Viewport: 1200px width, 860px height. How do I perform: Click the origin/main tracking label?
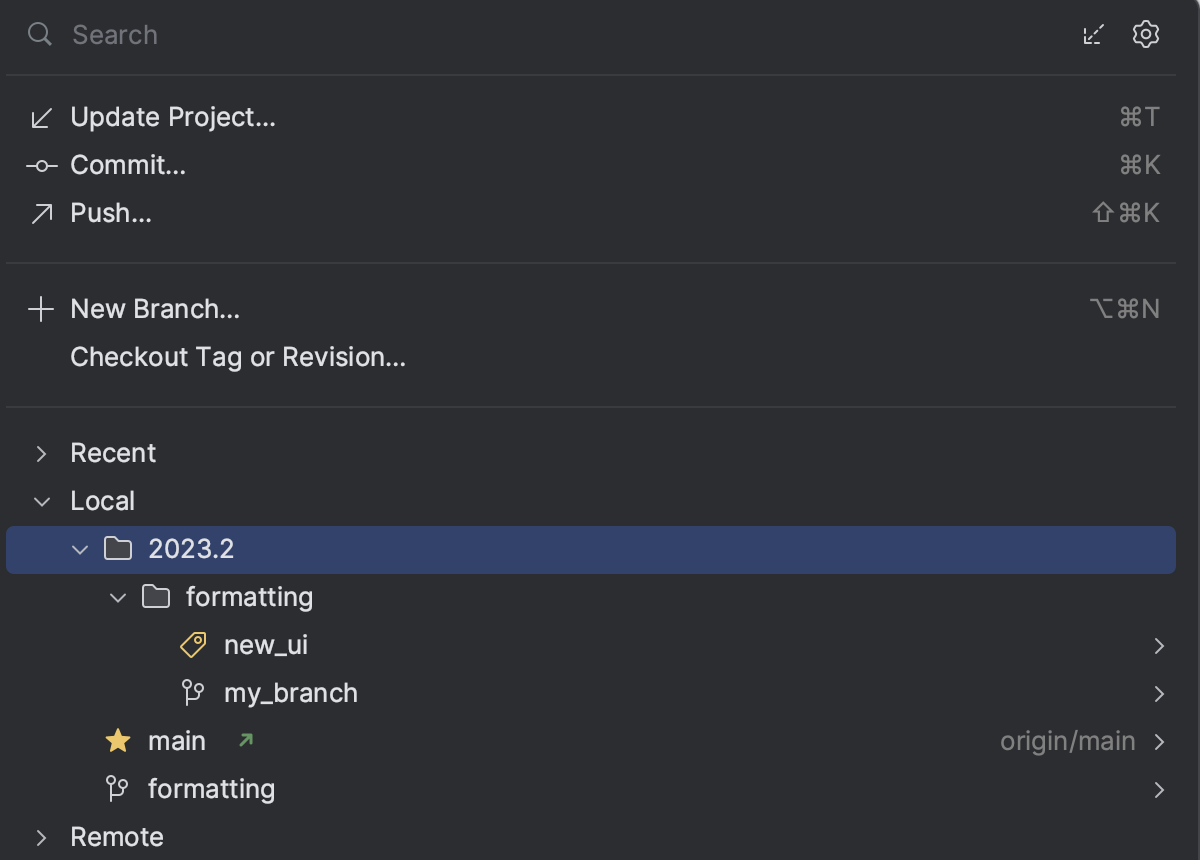pos(1066,740)
